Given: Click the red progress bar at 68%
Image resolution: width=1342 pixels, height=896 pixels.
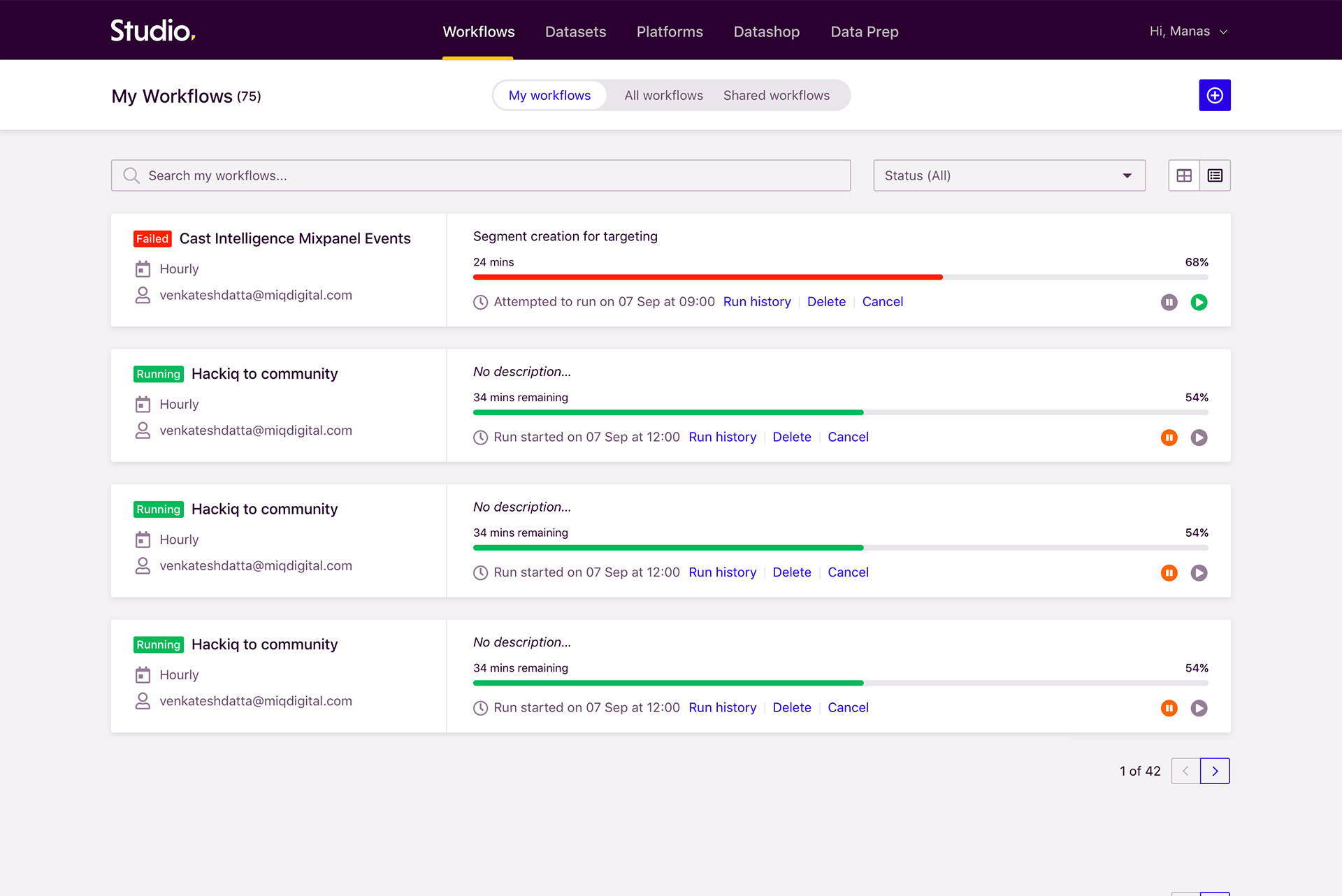Looking at the screenshot, I should (707, 277).
